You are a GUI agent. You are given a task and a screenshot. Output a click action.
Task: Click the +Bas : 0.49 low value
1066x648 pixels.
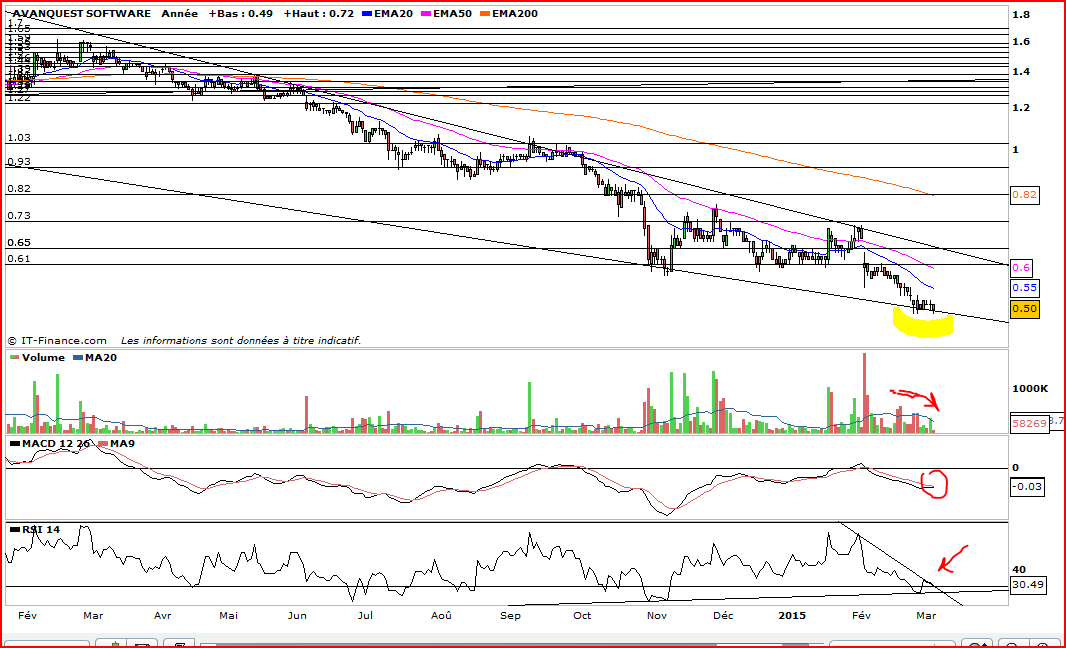coord(241,14)
